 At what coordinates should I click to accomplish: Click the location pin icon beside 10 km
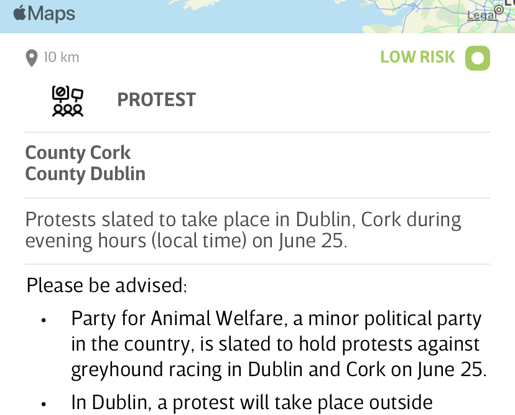32,58
